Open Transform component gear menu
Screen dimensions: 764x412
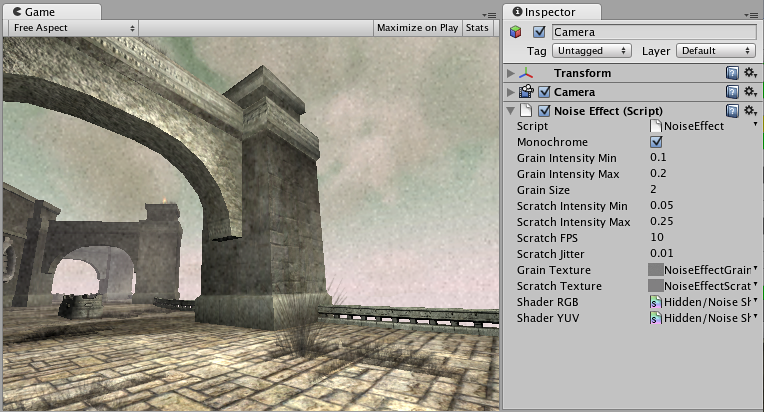(750, 73)
